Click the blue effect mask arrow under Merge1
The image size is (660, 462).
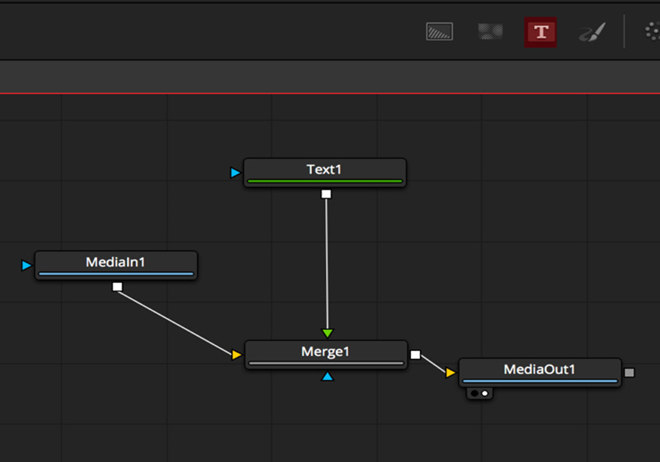327,377
